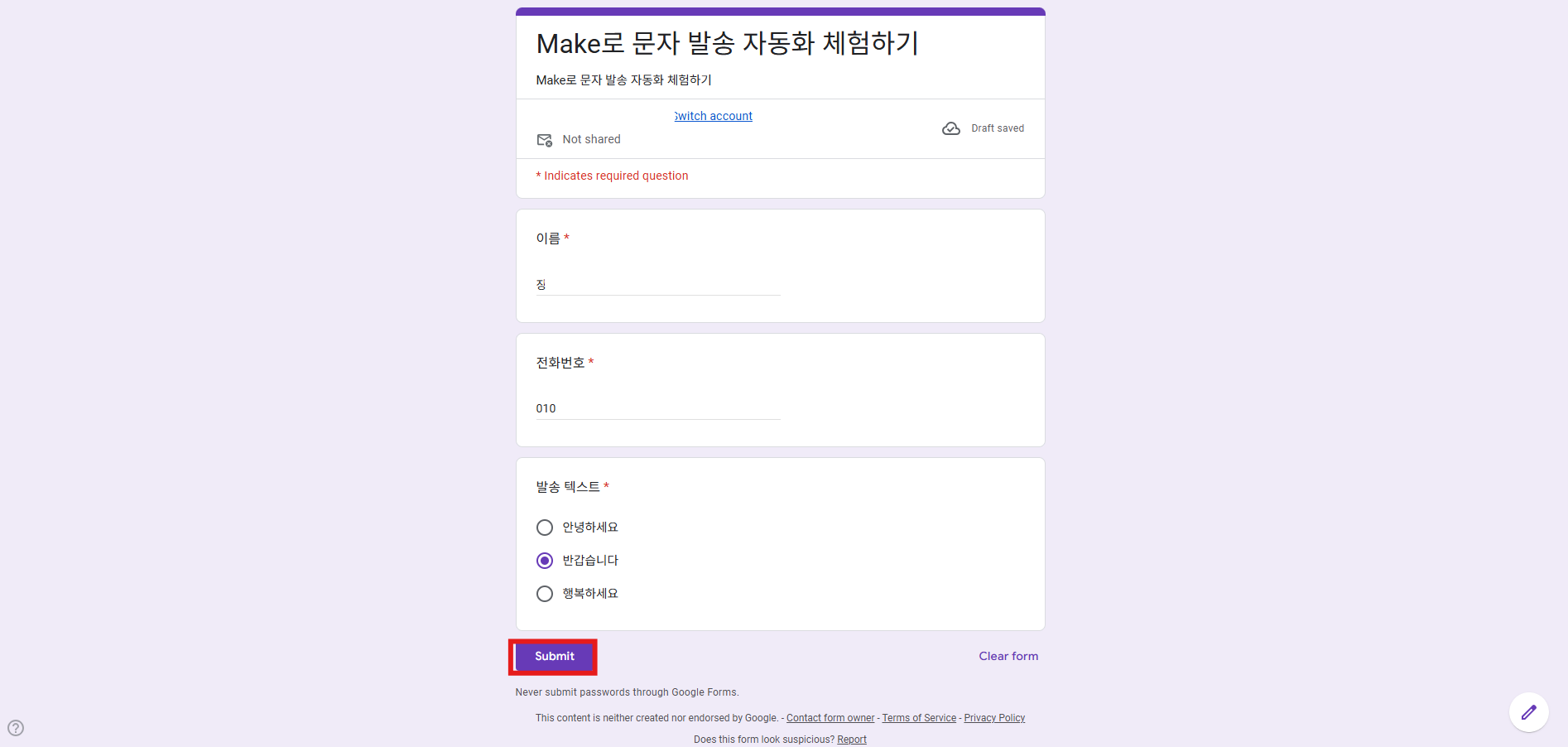Click the 발송 텍스트 question label
The width and height of the screenshot is (1568, 747).
click(x=571, y=487)
